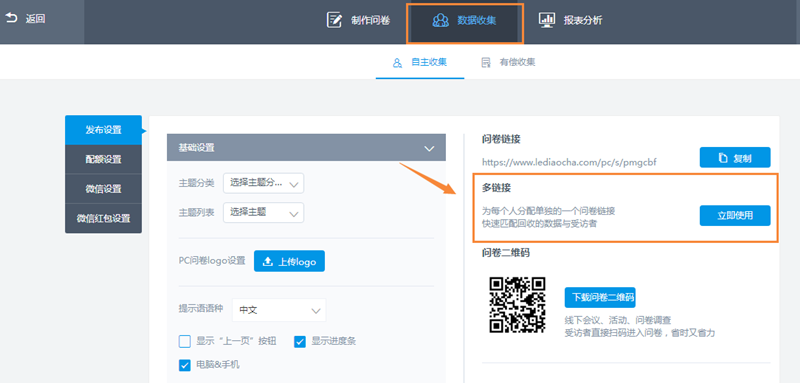The width and height of the screenshot is (800, 383).
Task: Open 发布设置 in the sidebar
Action: (104, 130)
